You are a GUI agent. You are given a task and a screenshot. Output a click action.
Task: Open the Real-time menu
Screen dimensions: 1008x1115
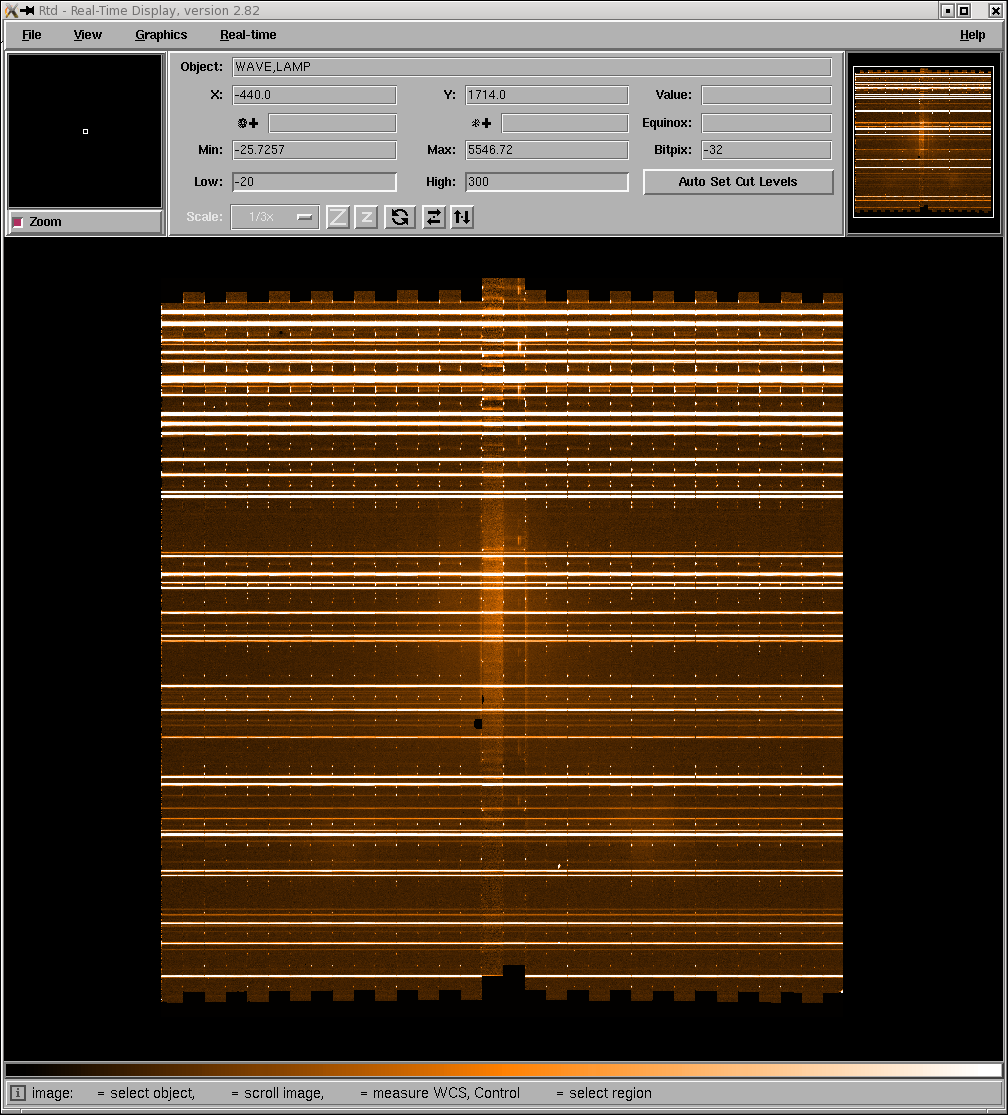[x=248, y=35]
